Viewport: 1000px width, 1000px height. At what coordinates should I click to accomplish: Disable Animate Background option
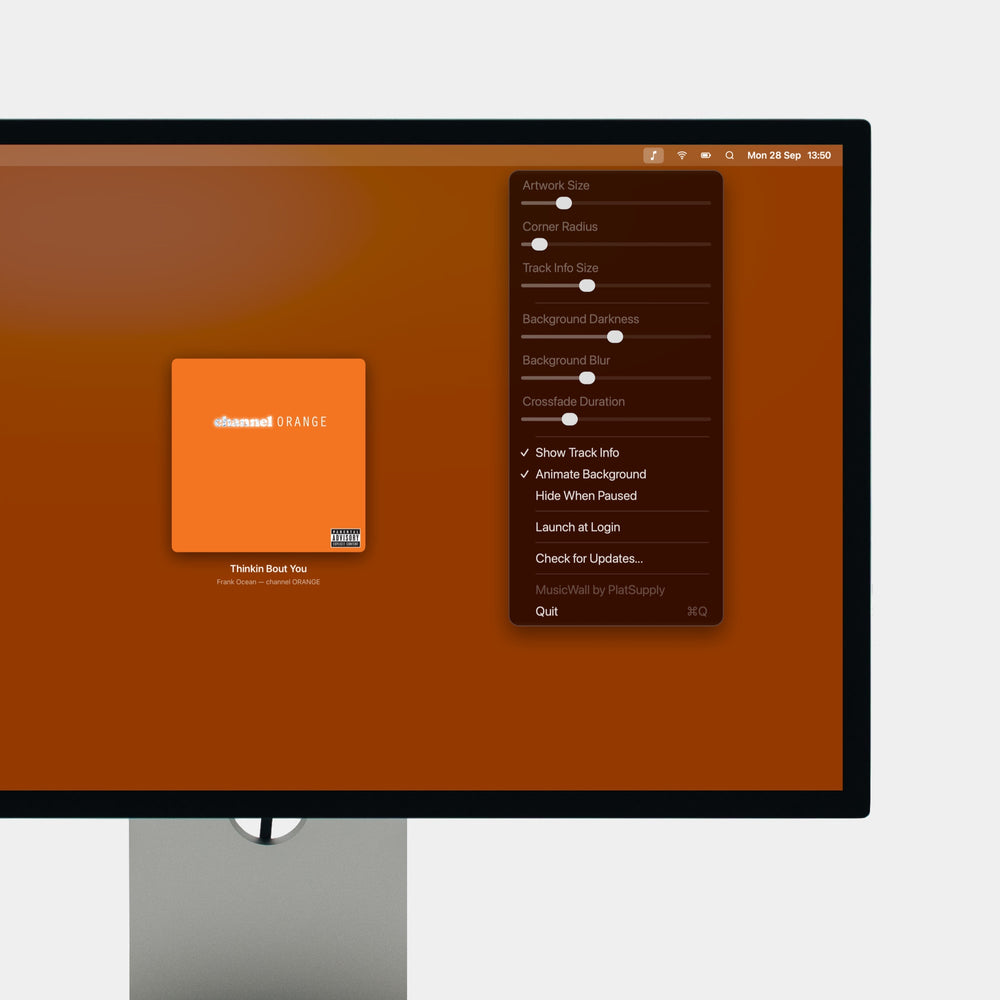tap(615, 474)
